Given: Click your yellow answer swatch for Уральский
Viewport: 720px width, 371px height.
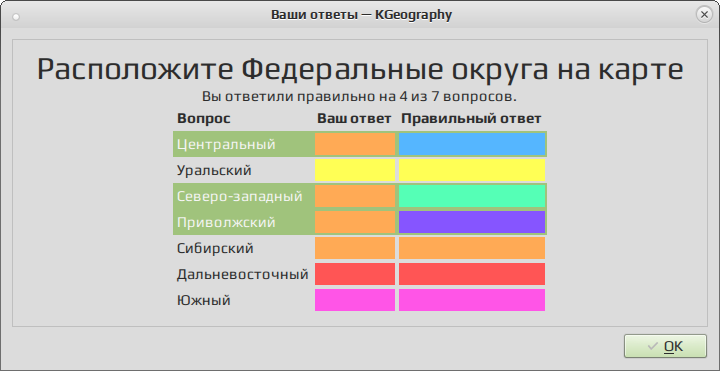Looking at the screenshot, I should click(x=355, y=170).
